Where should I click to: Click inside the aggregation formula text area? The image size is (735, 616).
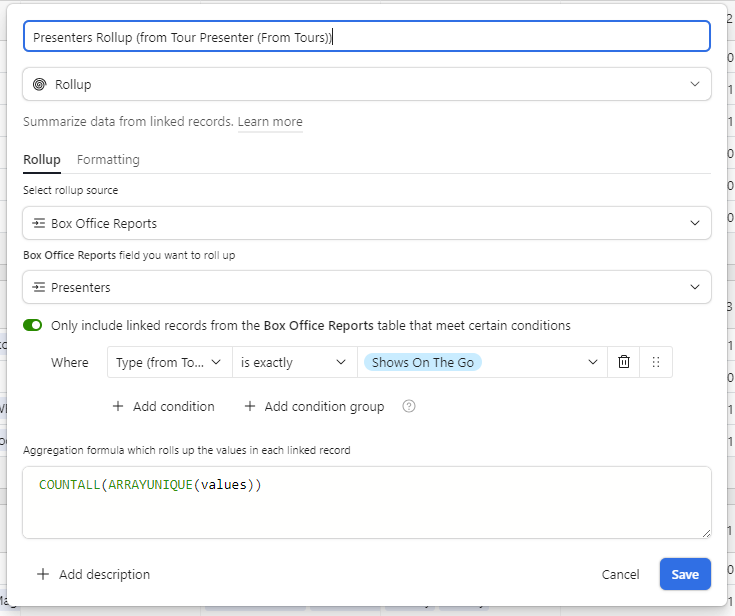coord(367,503)
